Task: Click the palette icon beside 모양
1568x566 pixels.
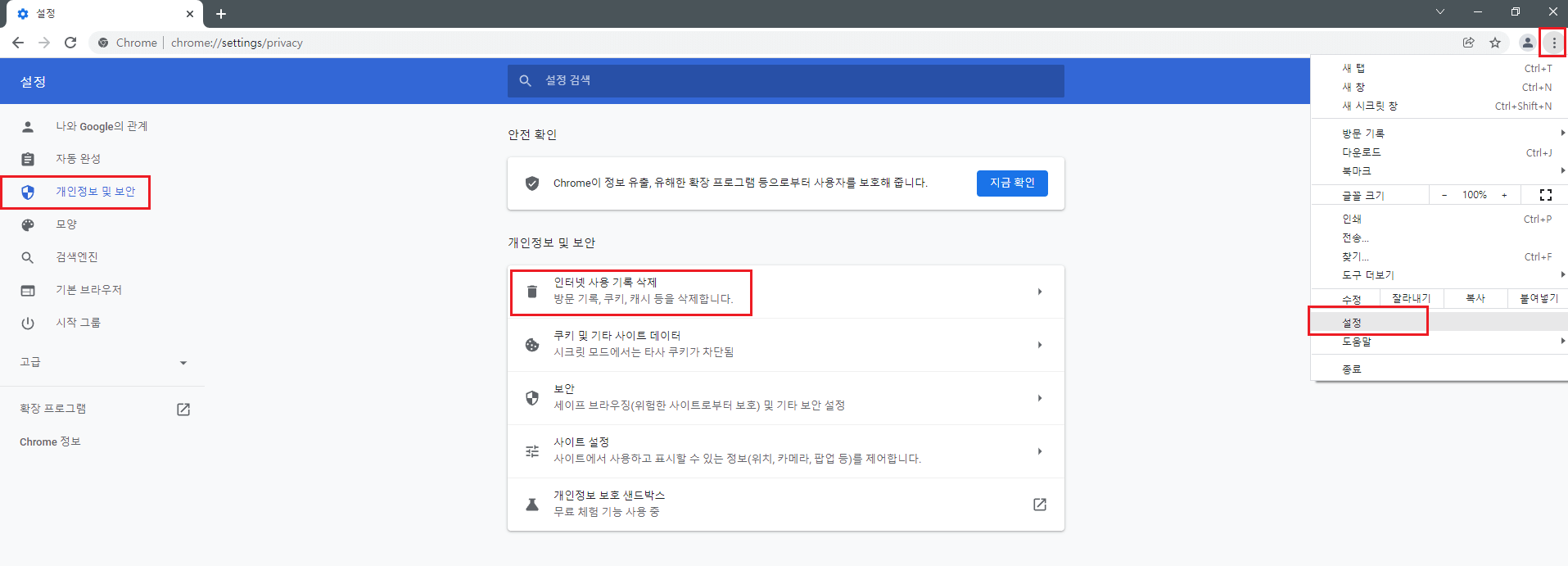Action: click(x=28, y=224)
